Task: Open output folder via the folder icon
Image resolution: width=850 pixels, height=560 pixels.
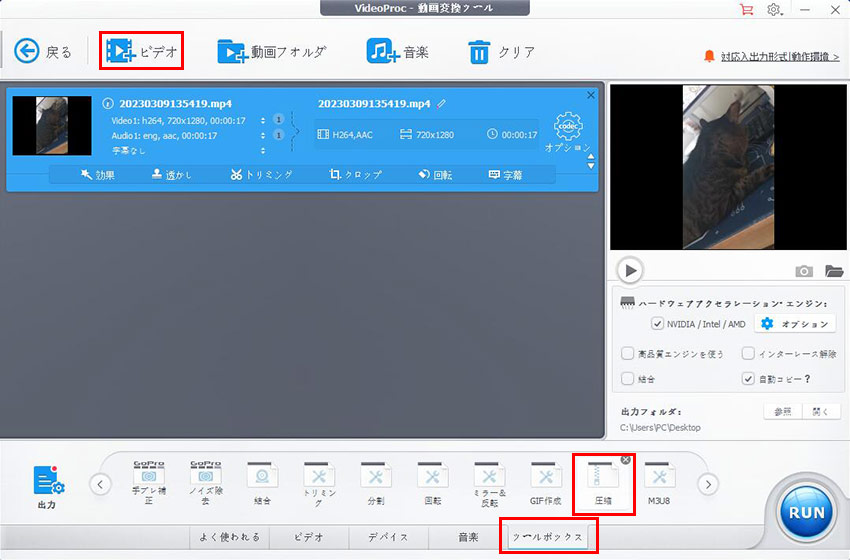Action: pos(833,271)
